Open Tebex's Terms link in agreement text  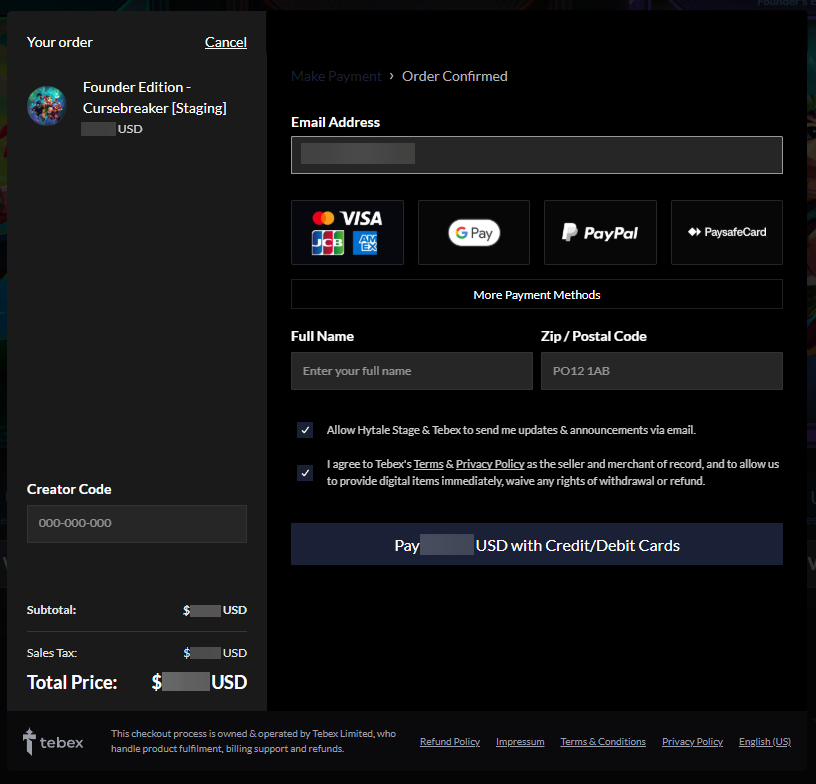428,464
